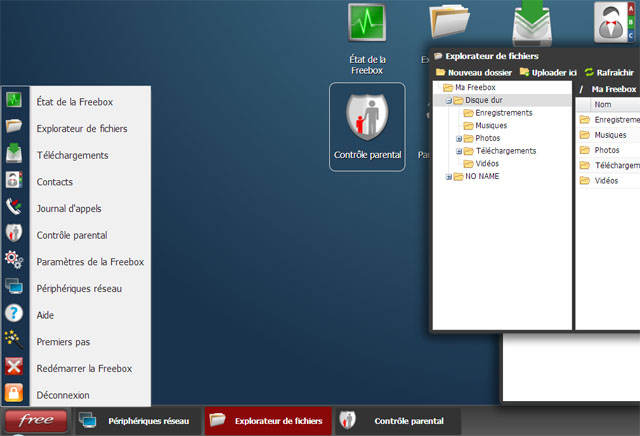The width and height of the screenshot is (640, 436).
Task: Select Enregistrements in the folder tree
Action: click(504, 113)
